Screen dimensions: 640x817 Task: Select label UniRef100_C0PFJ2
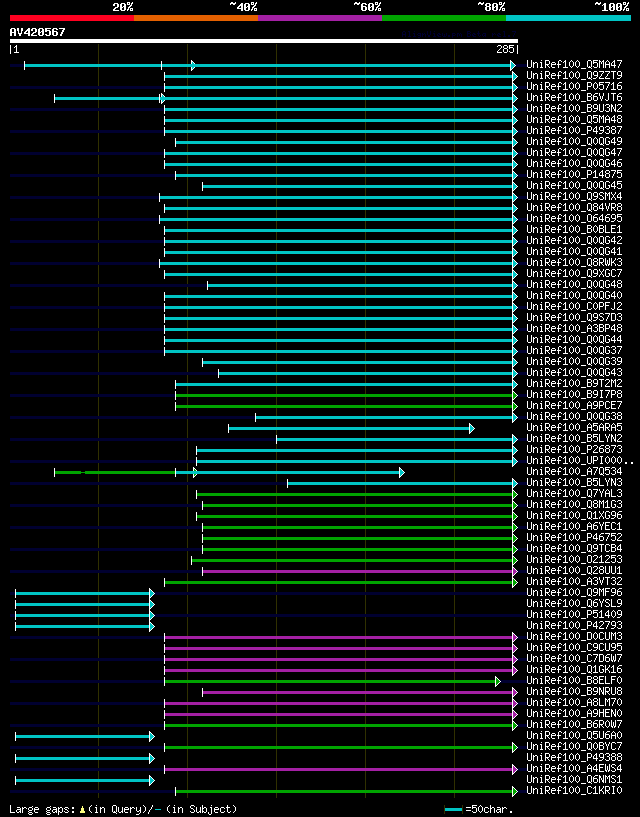tap(574, 306)
